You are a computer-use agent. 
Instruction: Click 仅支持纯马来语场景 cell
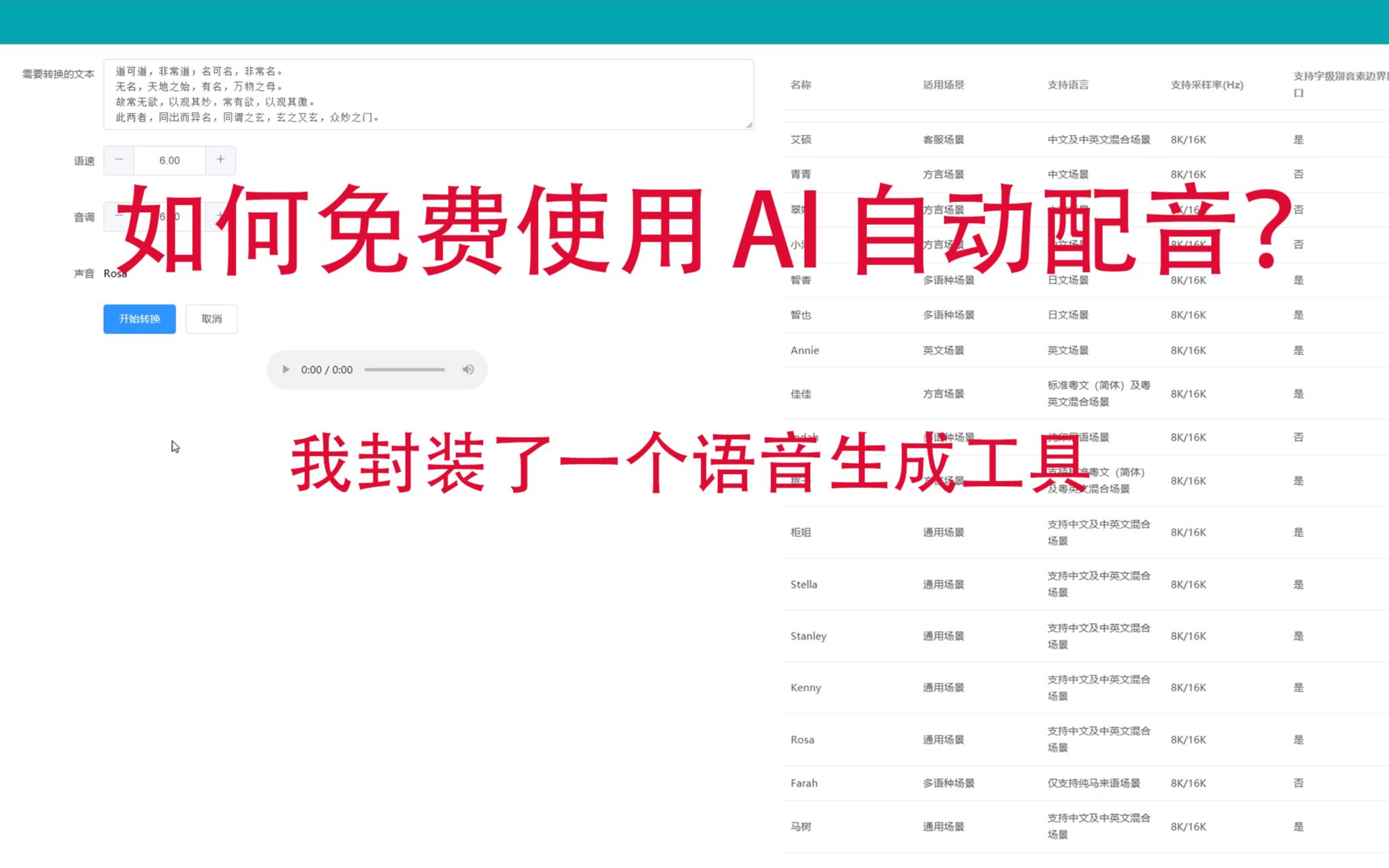tap(1093, 783)
